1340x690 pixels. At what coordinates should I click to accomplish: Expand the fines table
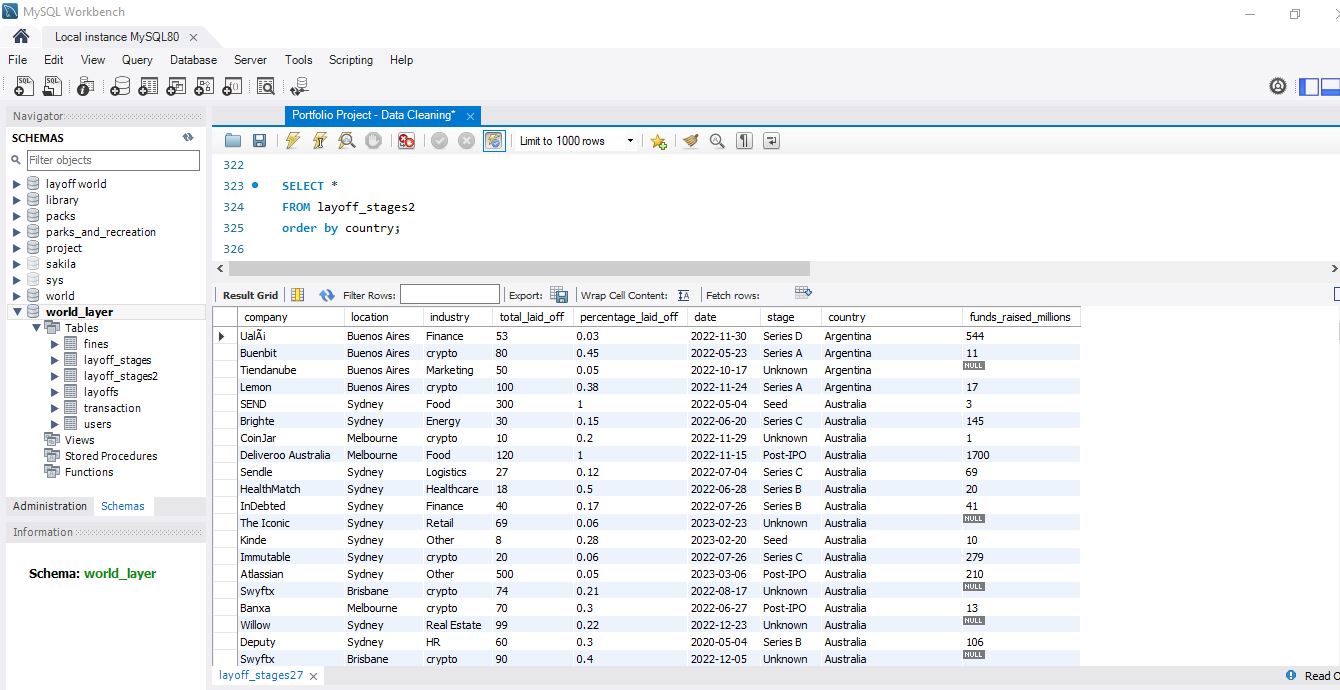pos(55,344)
